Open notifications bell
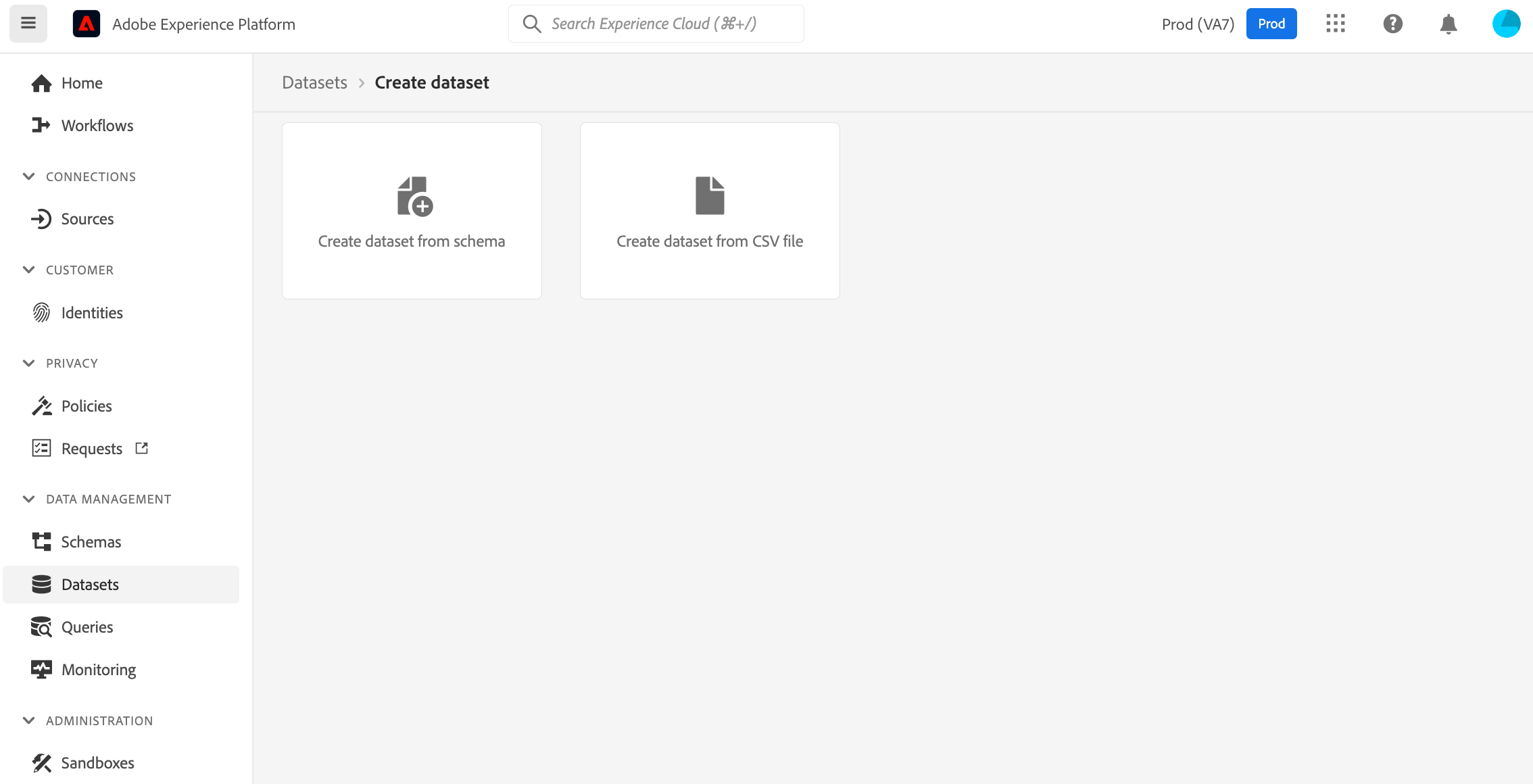This screenshot has height=784, width=1533. (x=1449, y=24)
